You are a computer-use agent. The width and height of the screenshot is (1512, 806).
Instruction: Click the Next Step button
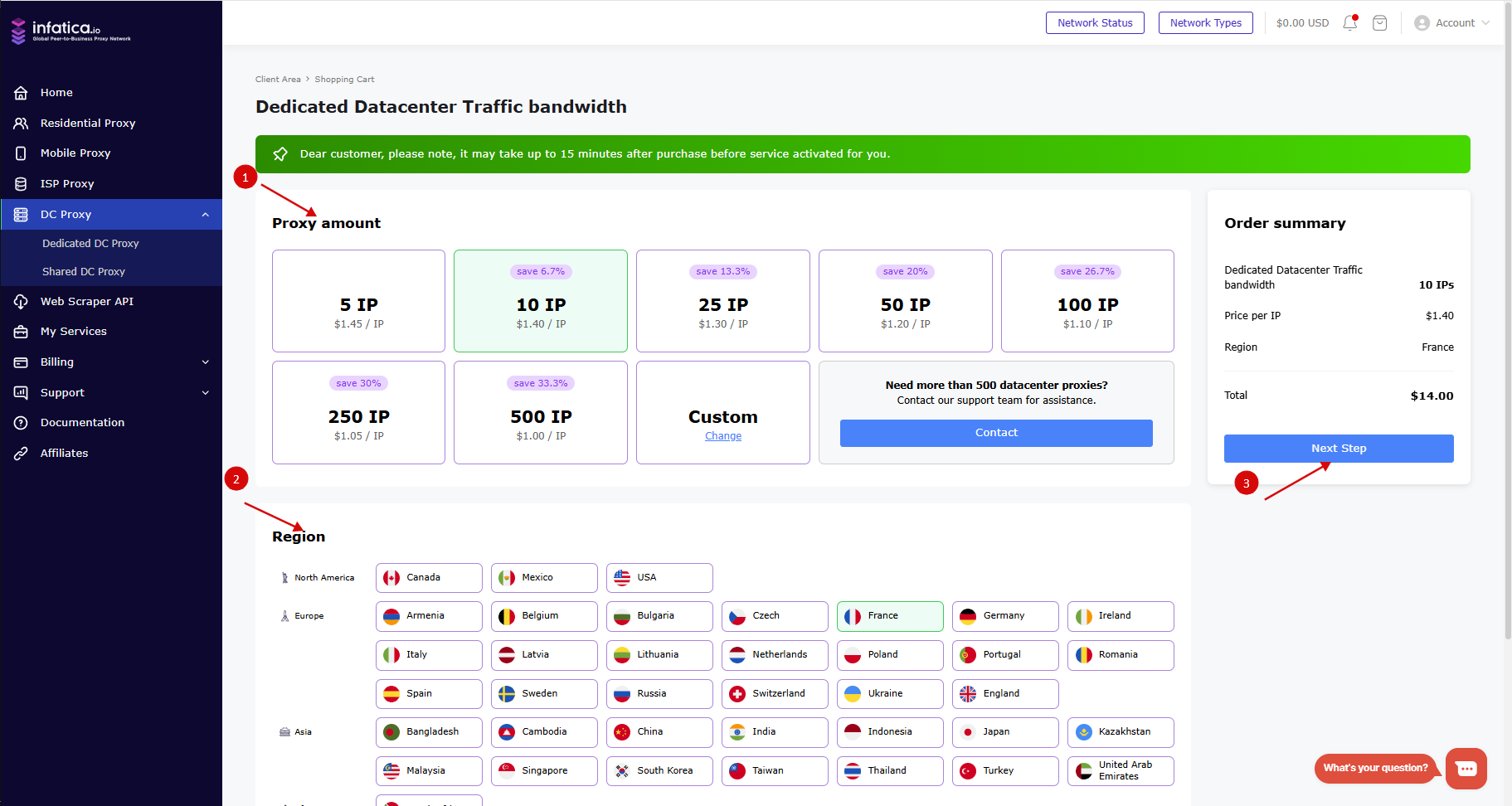[1339, 449]
